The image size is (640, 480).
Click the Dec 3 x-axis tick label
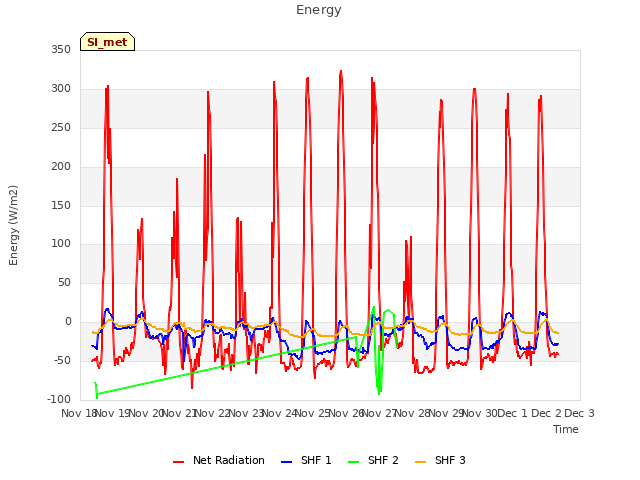click(579, 413)
